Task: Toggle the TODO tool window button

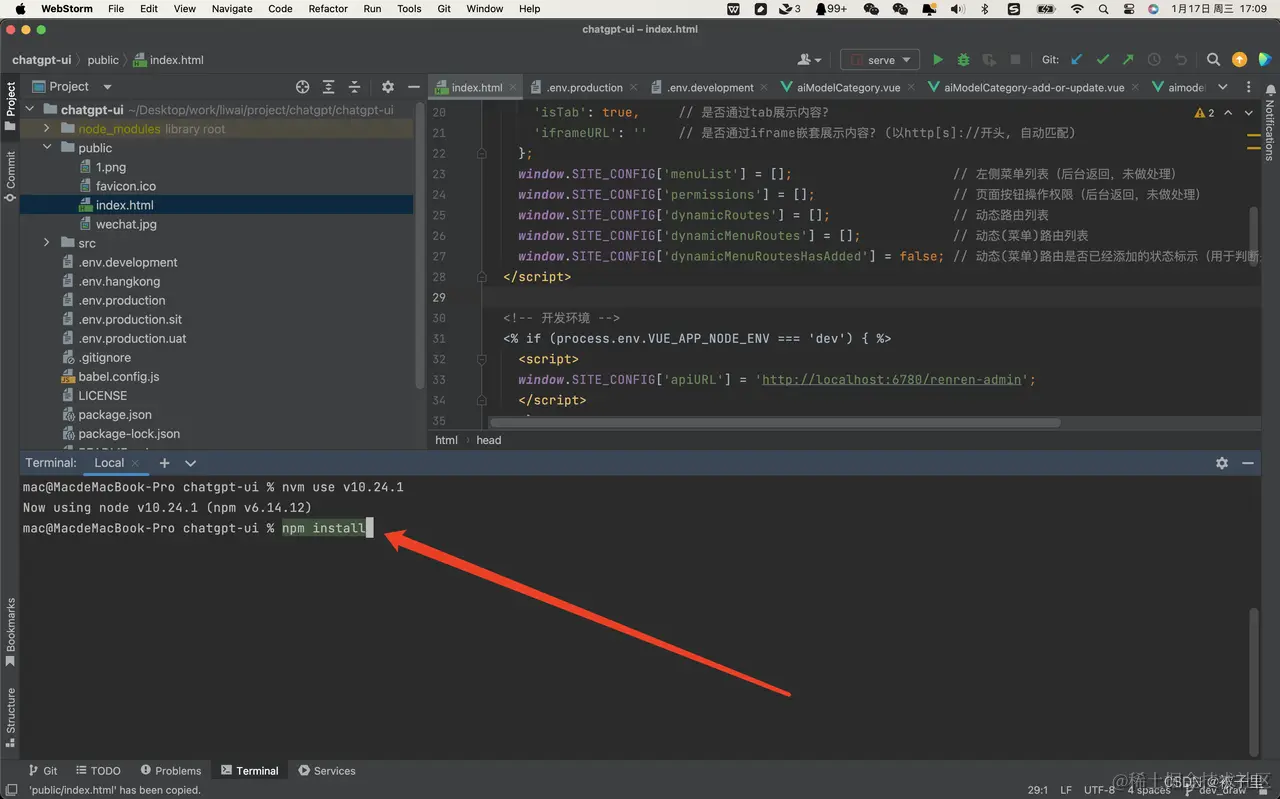Action: tap(98, 771)
